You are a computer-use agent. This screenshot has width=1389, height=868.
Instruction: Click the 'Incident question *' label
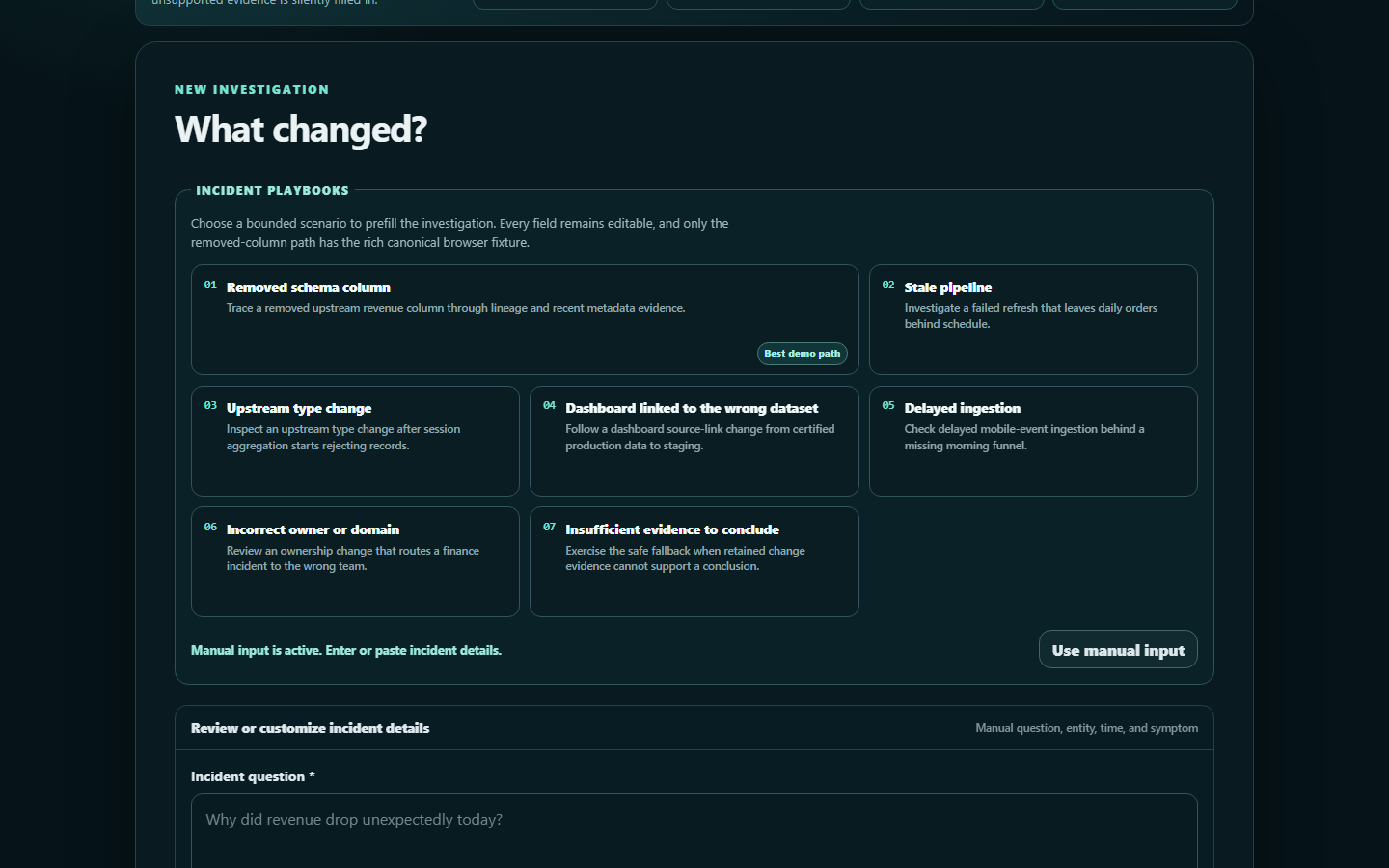coord(253,776)
